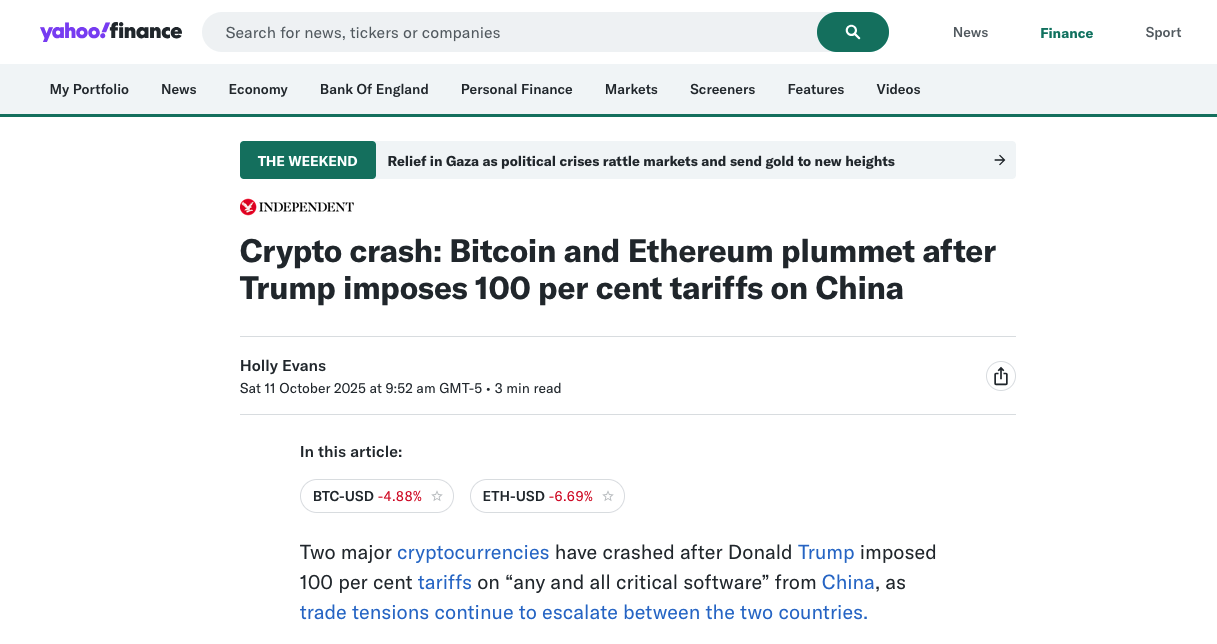
Task: Star BTC-USD to add to watchlist
Action: click(437, 496)
